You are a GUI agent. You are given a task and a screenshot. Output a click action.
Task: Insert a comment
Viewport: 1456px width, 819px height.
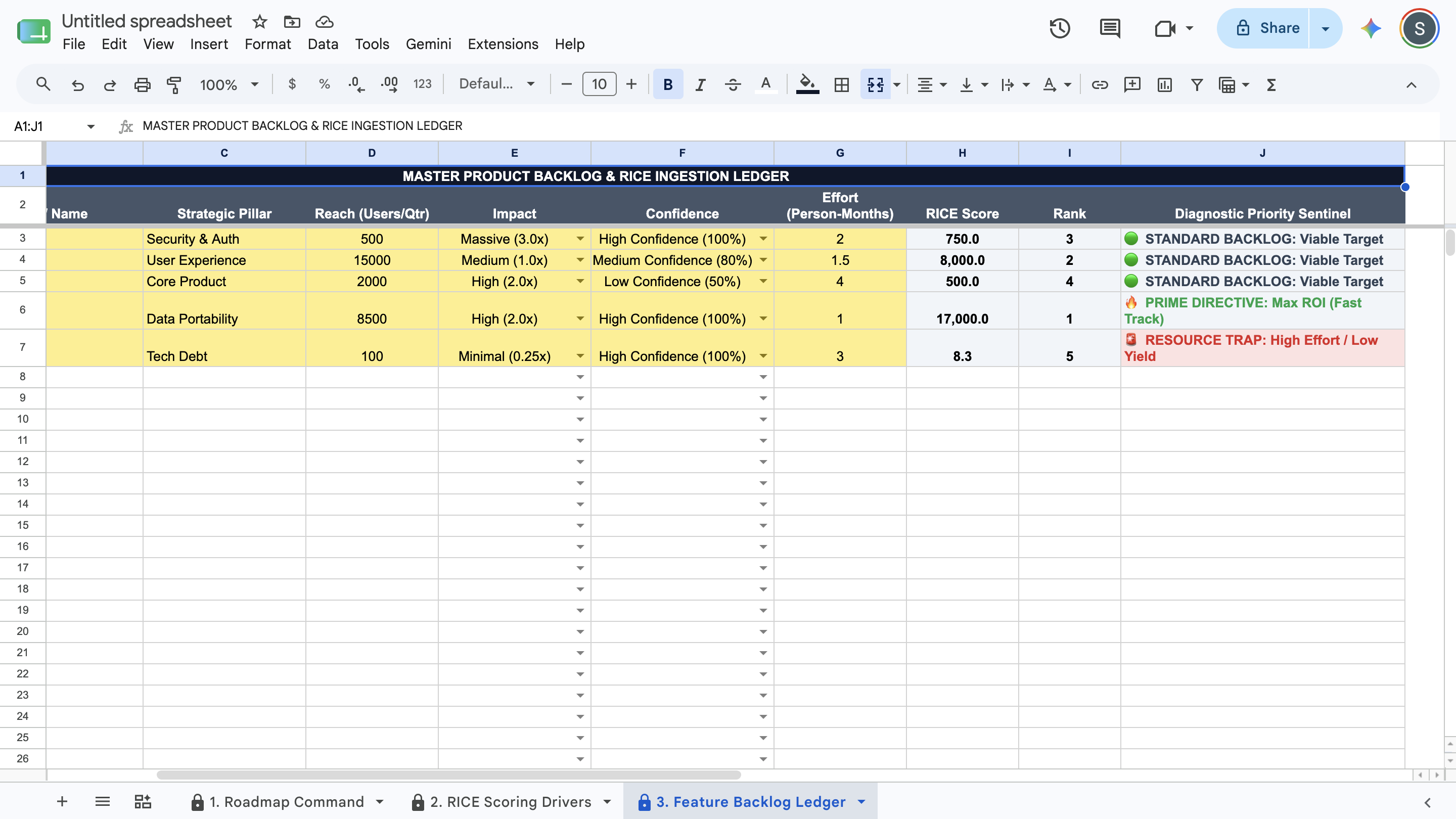point(1132,85)
